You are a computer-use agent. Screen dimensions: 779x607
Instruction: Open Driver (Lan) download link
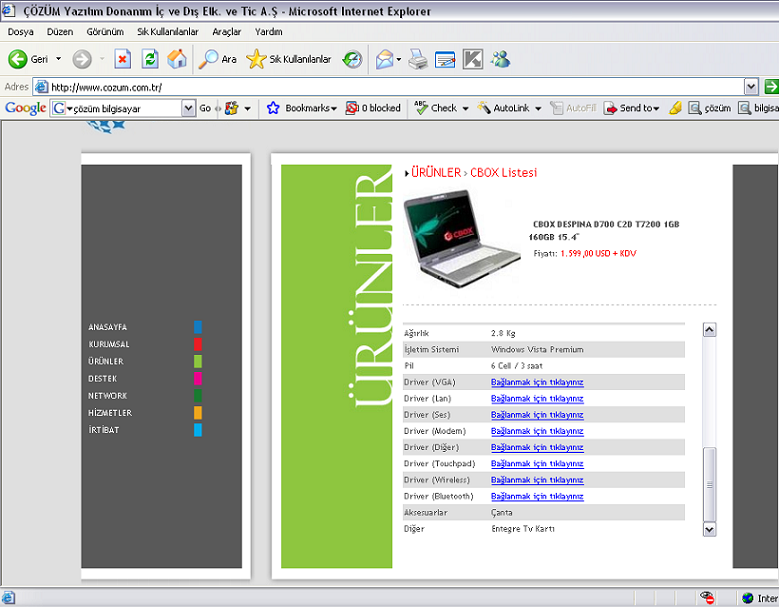coord(537,398)
